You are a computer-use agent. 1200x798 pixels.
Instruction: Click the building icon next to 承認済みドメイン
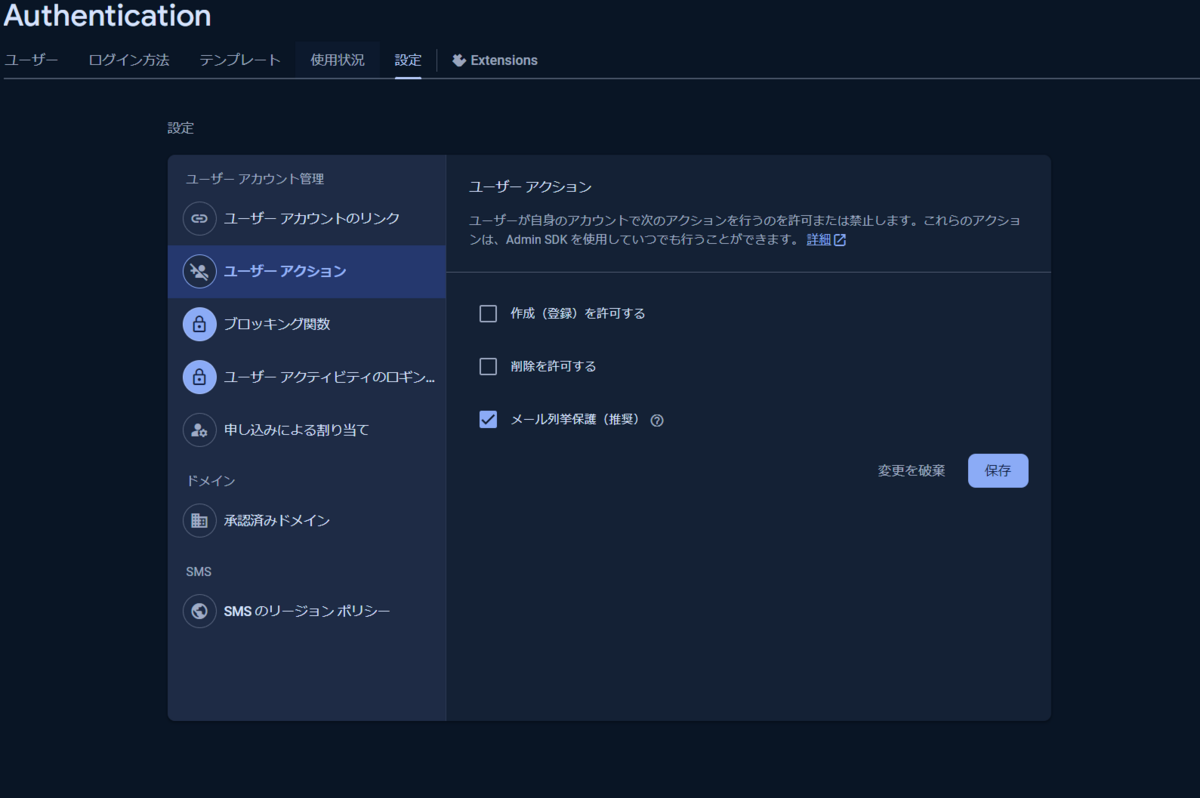click(199, 520)
